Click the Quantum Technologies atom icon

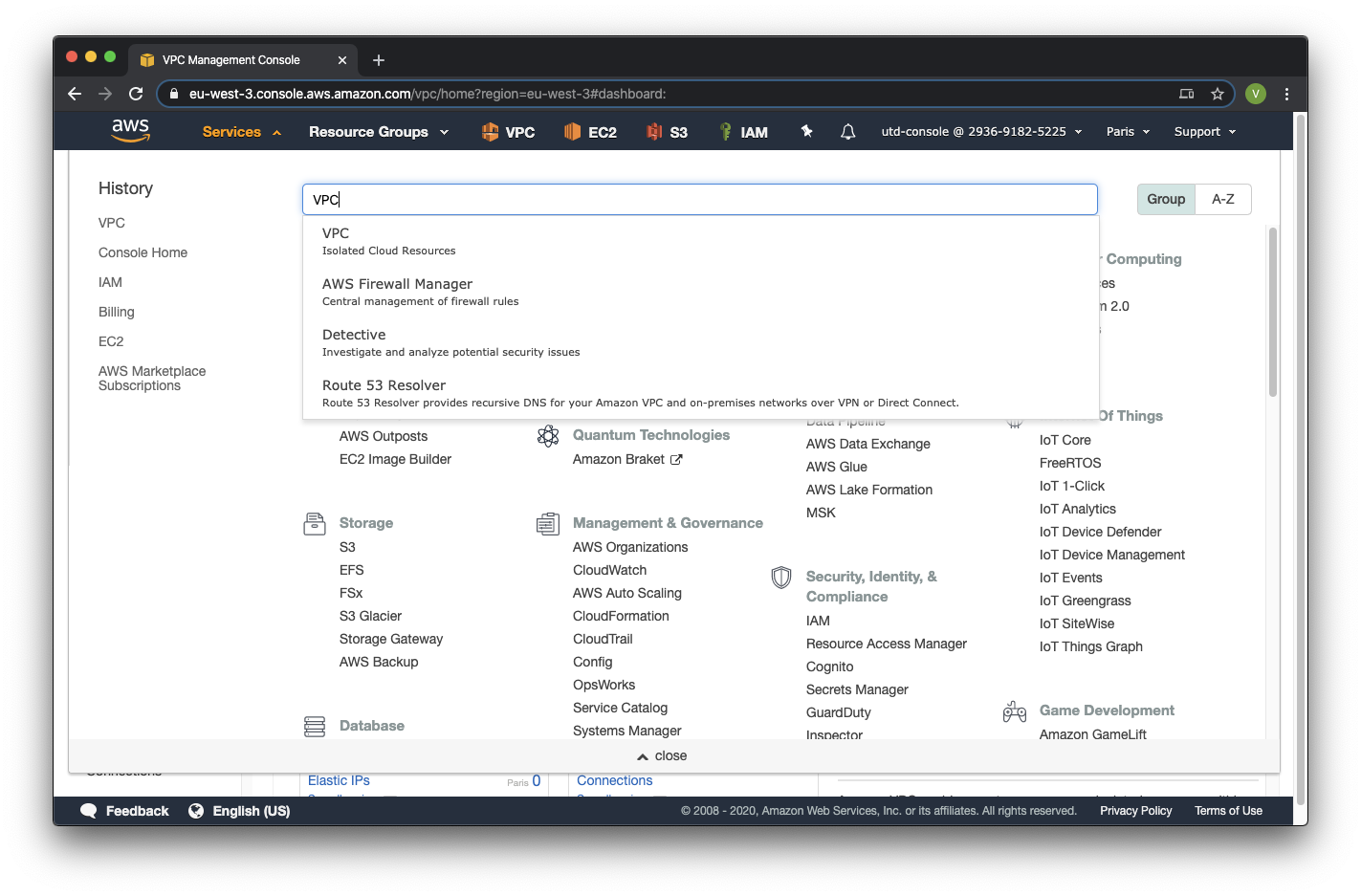pyautogui.click(x=548, y=436)
